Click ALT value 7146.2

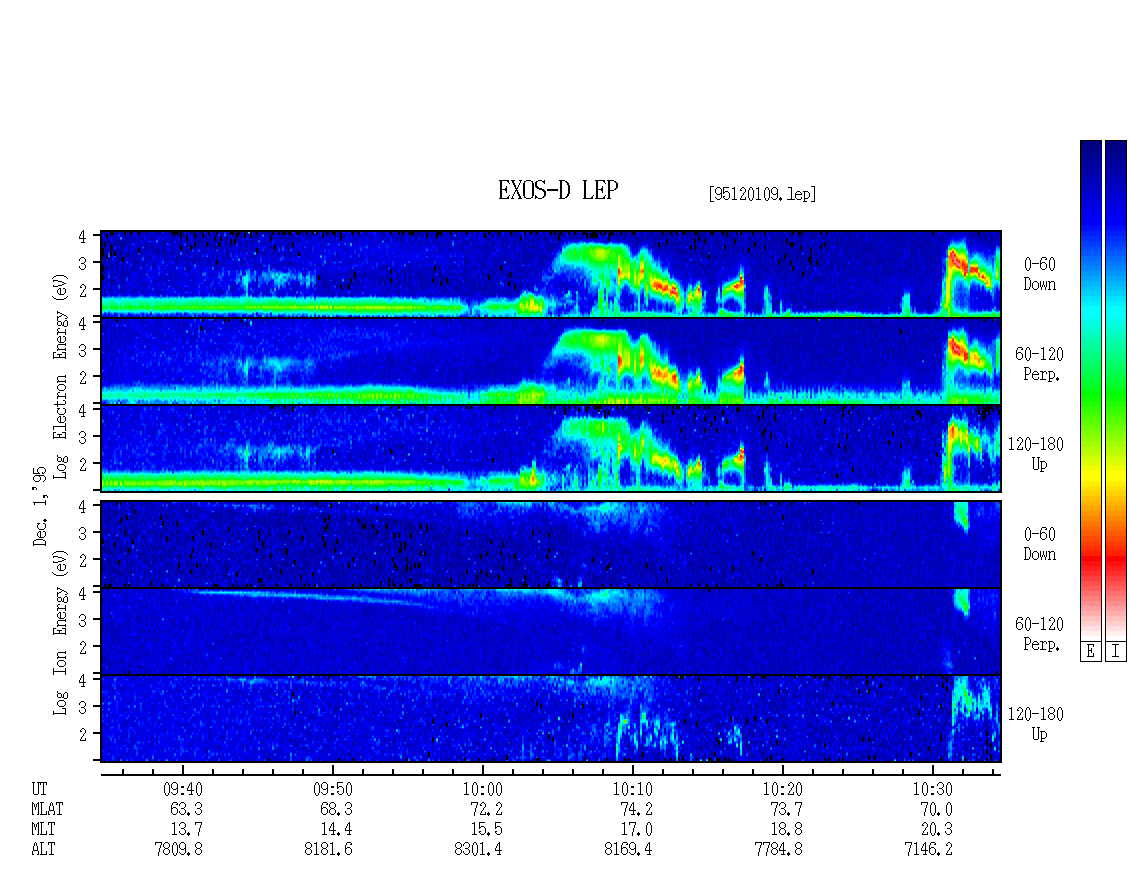click(928, 850)
